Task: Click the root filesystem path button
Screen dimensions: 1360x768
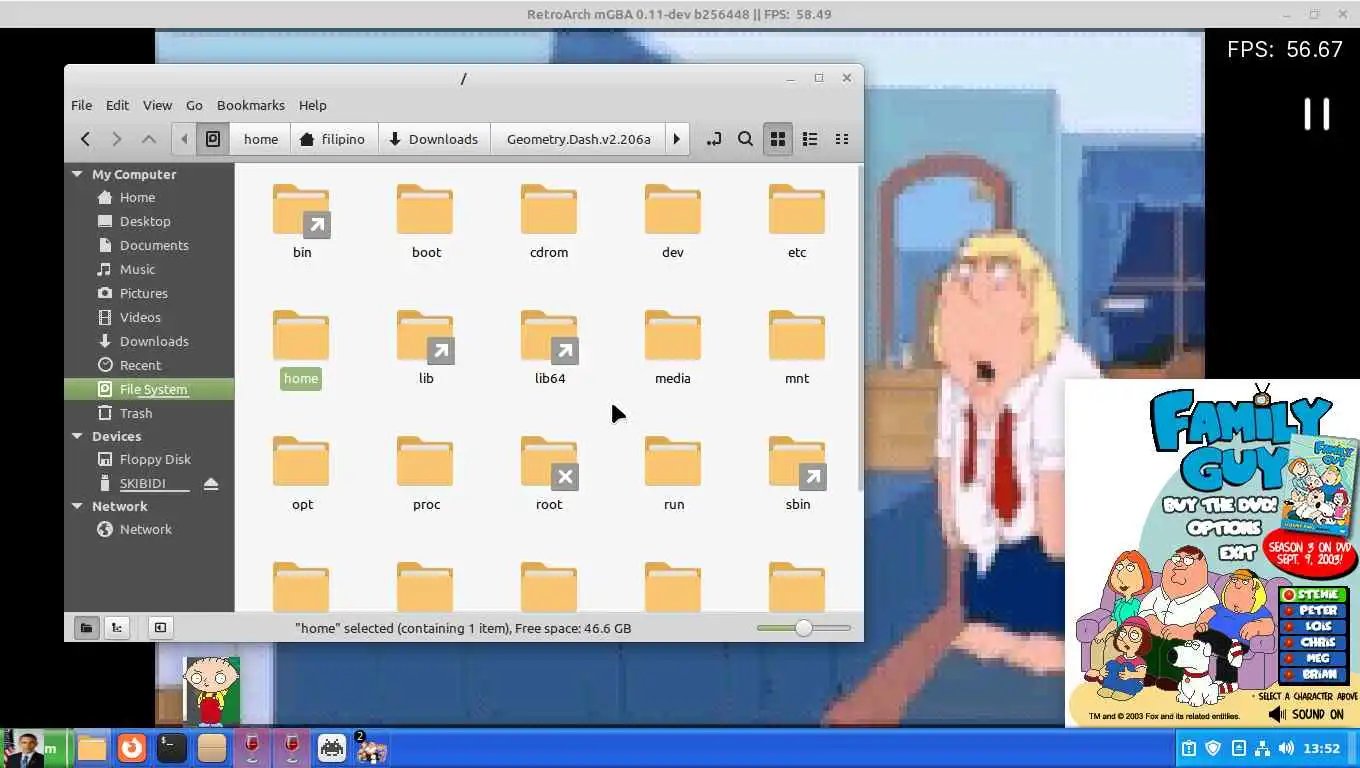Action: 213,139
